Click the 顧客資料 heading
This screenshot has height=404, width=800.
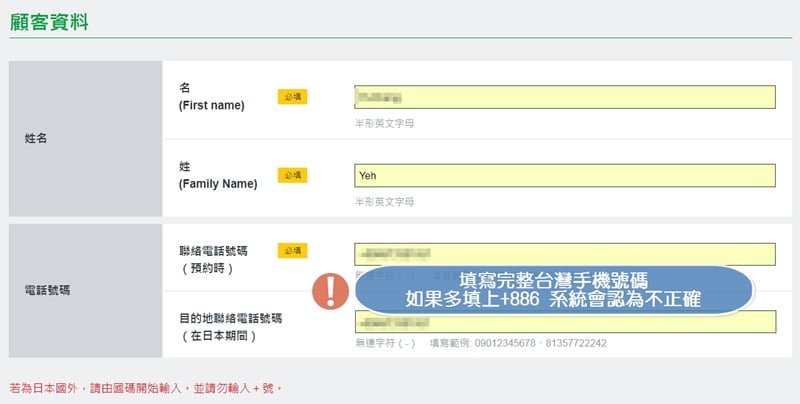[49, 22]
